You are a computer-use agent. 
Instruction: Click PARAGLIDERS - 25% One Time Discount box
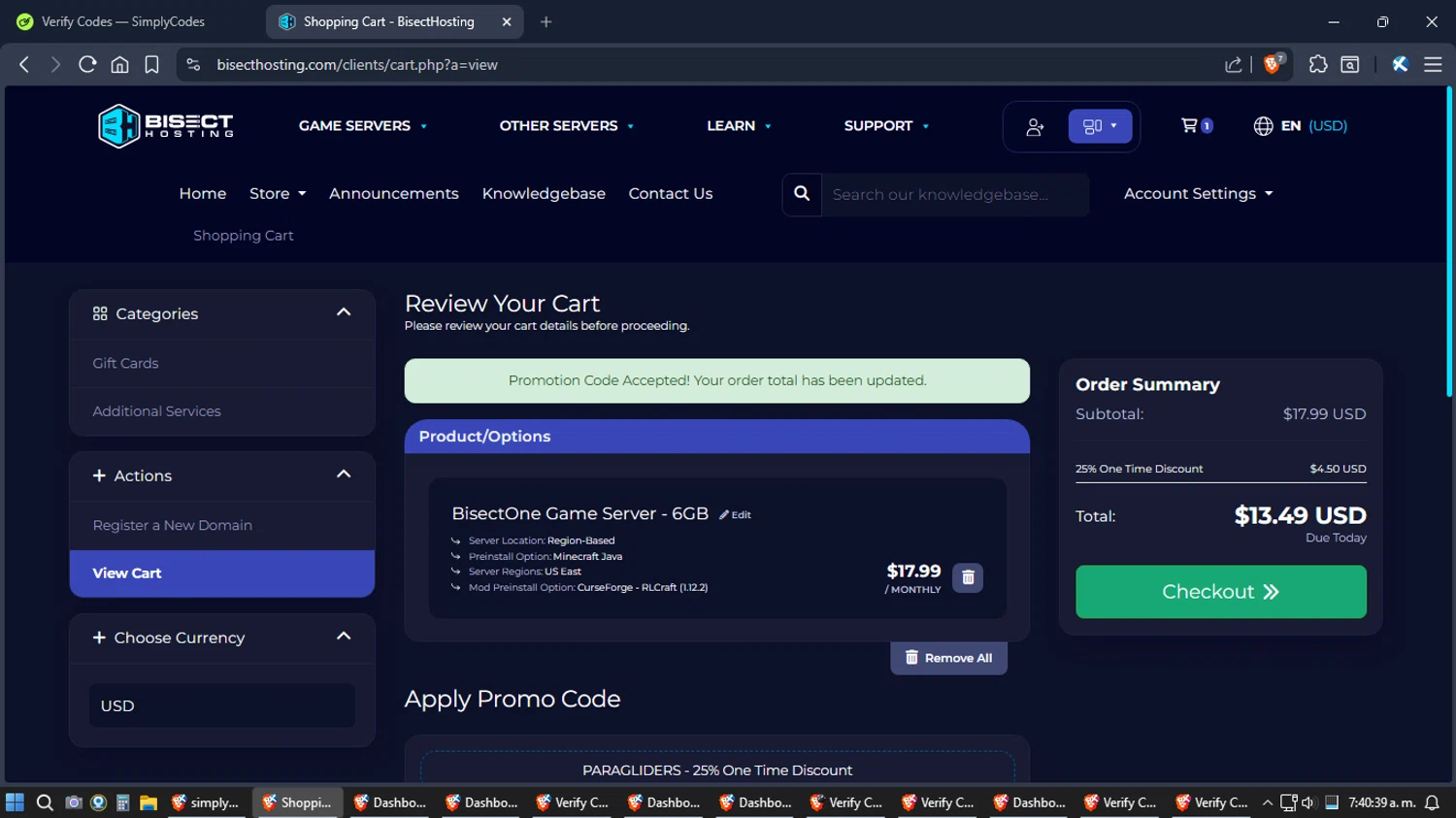(717, 769)
